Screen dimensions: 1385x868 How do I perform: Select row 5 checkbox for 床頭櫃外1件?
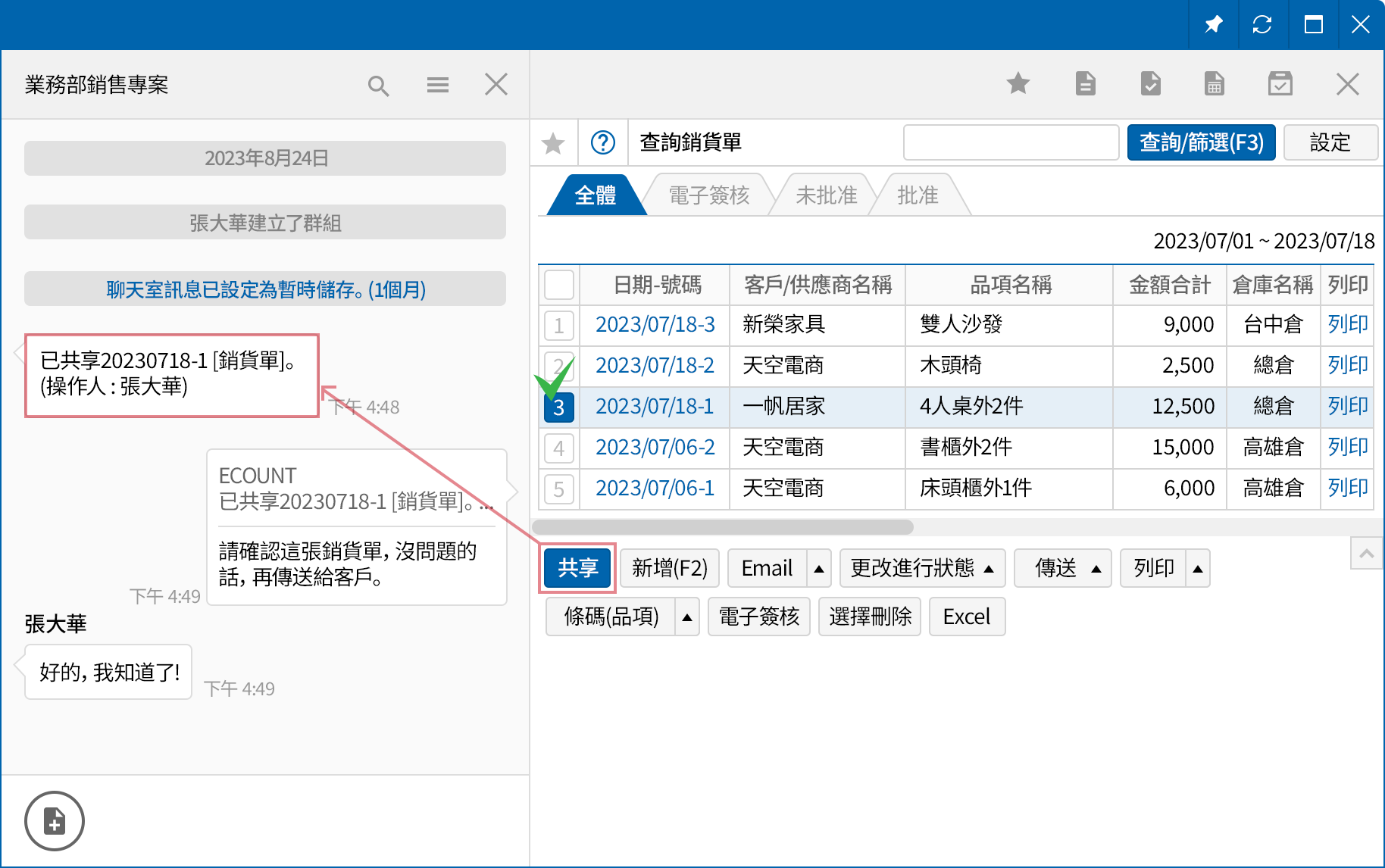pos(558,489)
